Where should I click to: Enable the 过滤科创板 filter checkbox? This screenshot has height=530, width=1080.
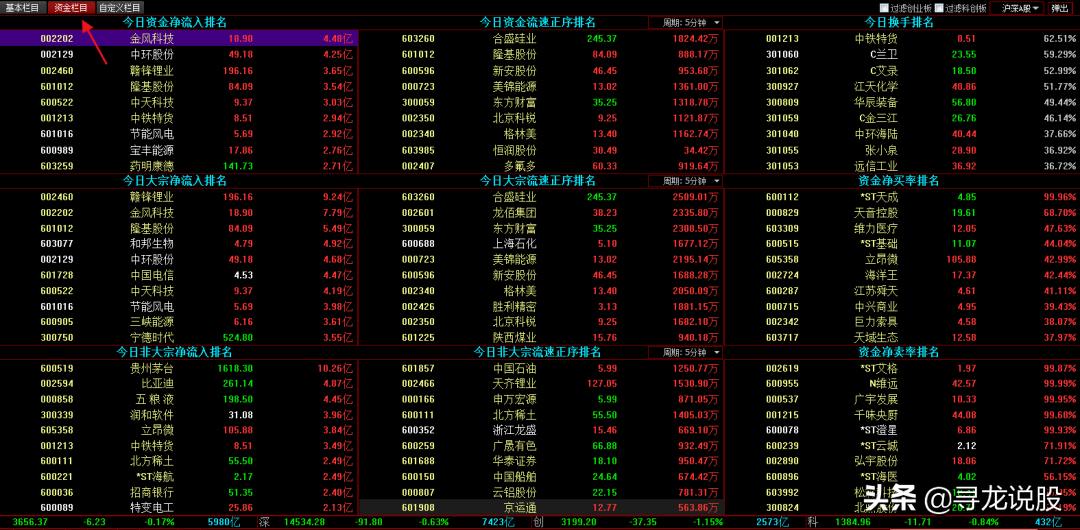[x=939, y=8]
